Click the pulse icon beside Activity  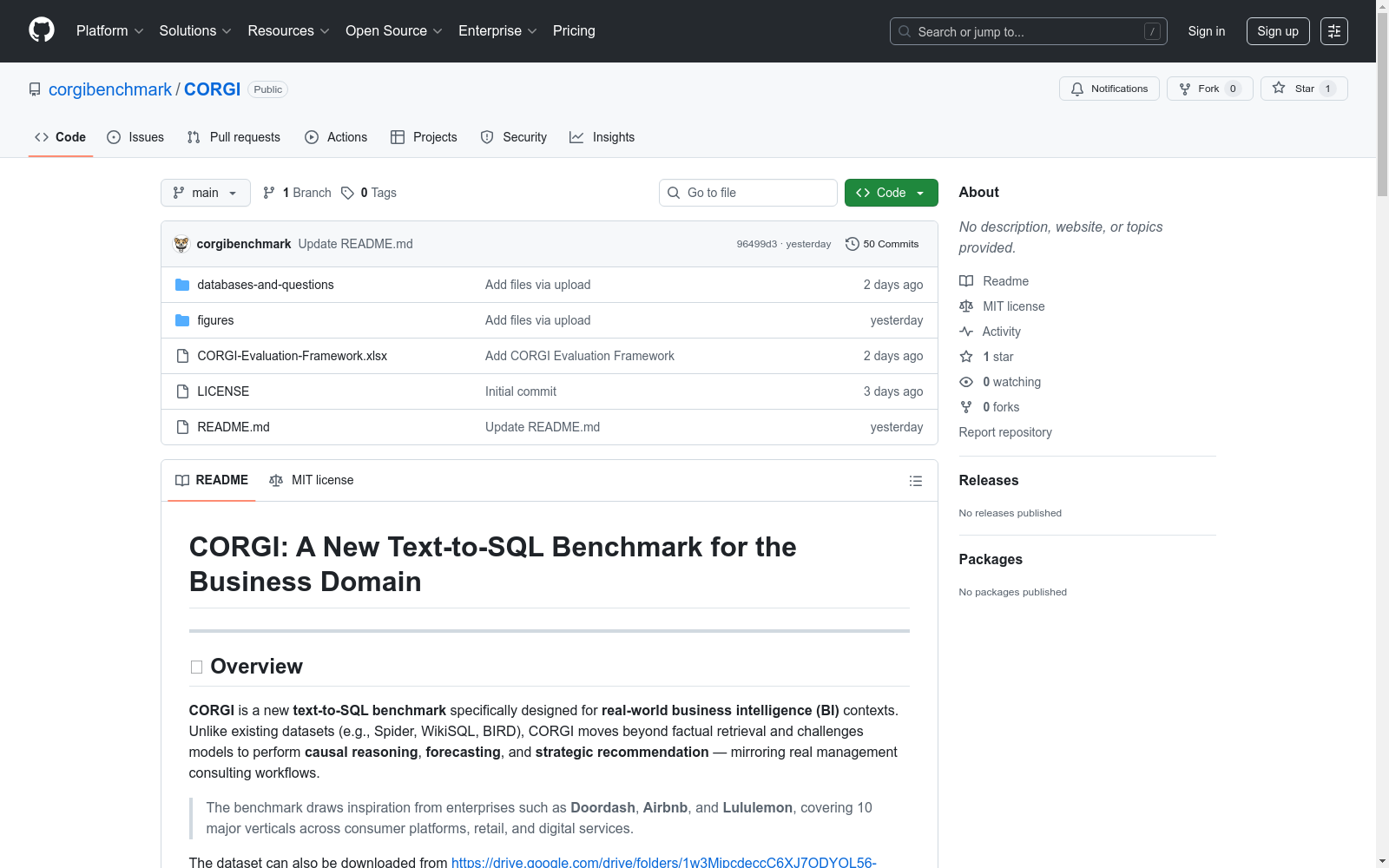pos(966,332)
